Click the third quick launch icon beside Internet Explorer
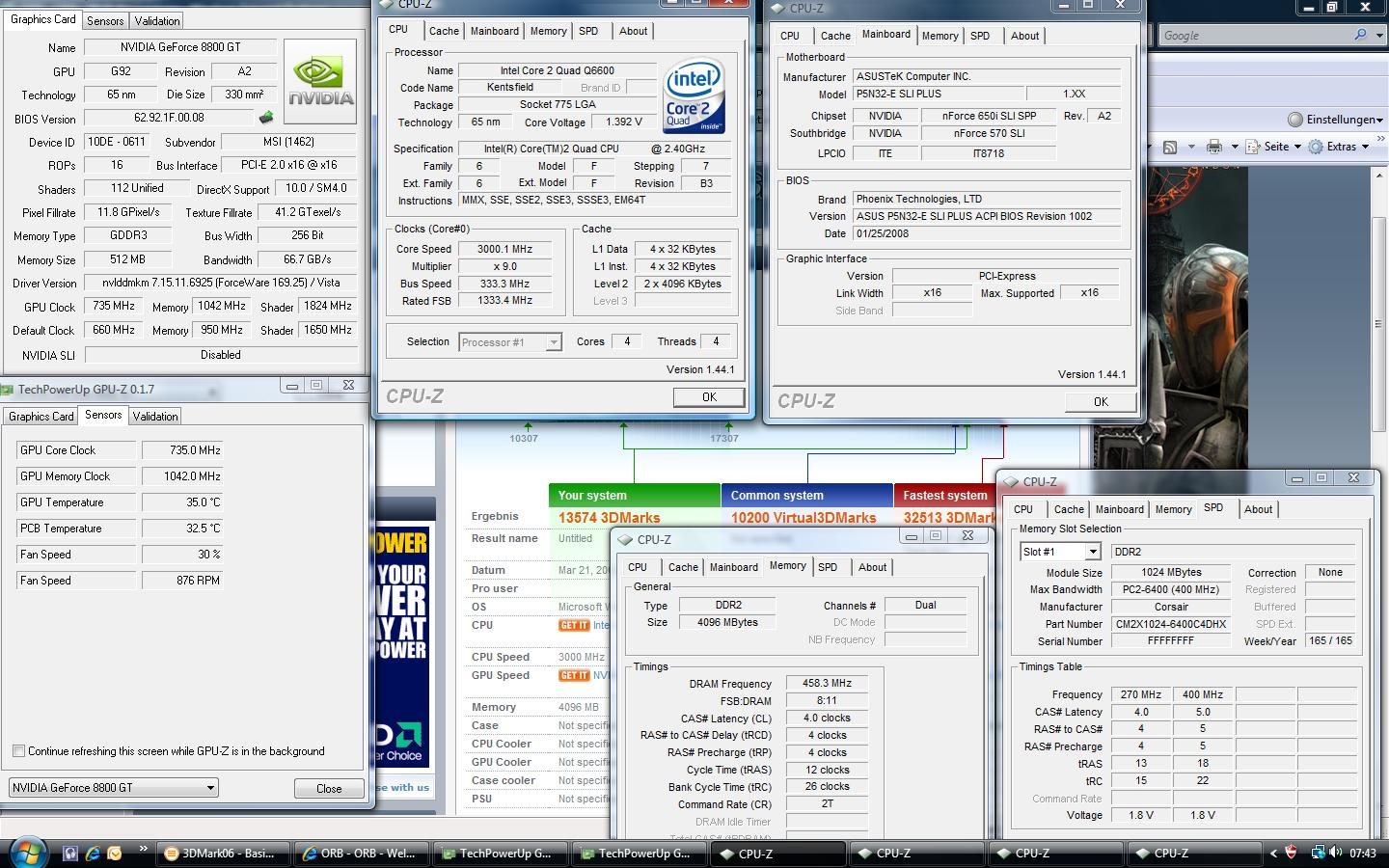Viewport: 1389px width, 868px height. pos(115,853)
